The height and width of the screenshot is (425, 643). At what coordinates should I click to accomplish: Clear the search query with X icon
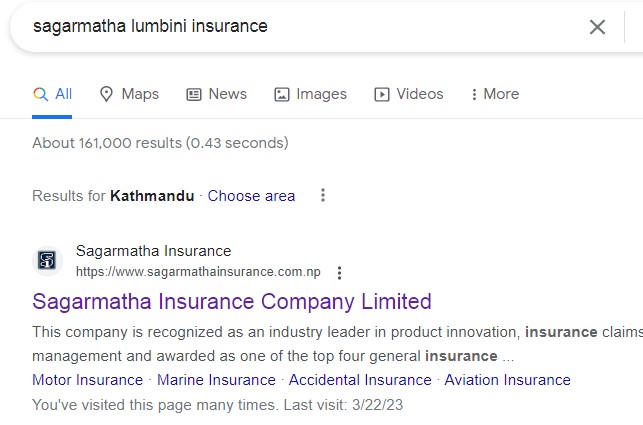coord(597,27)
